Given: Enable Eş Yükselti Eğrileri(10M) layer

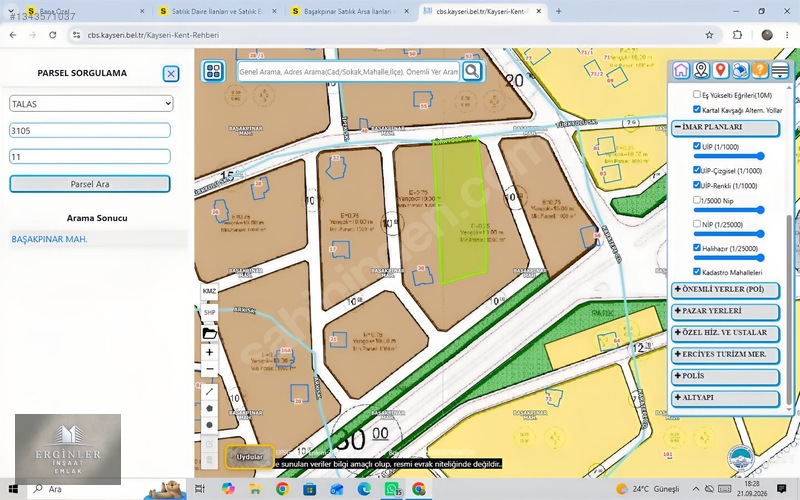Looking at the screenshot, I should [696, 94].
